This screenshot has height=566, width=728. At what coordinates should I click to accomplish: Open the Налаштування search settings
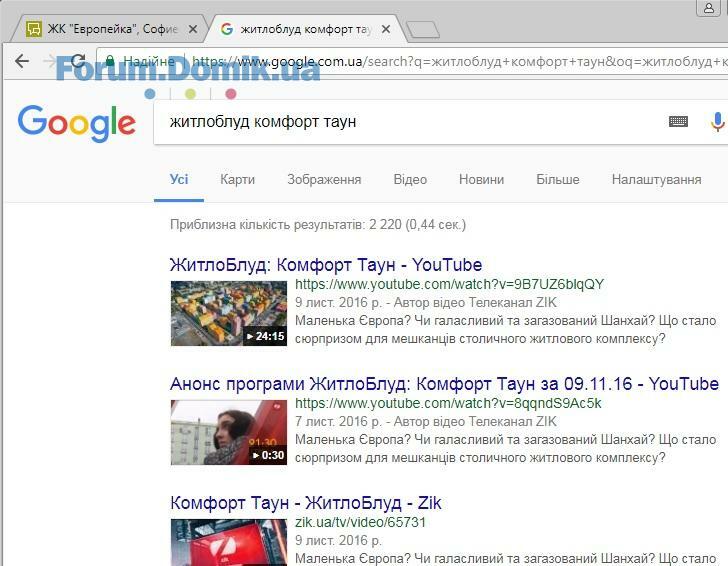tap(656, 180)
